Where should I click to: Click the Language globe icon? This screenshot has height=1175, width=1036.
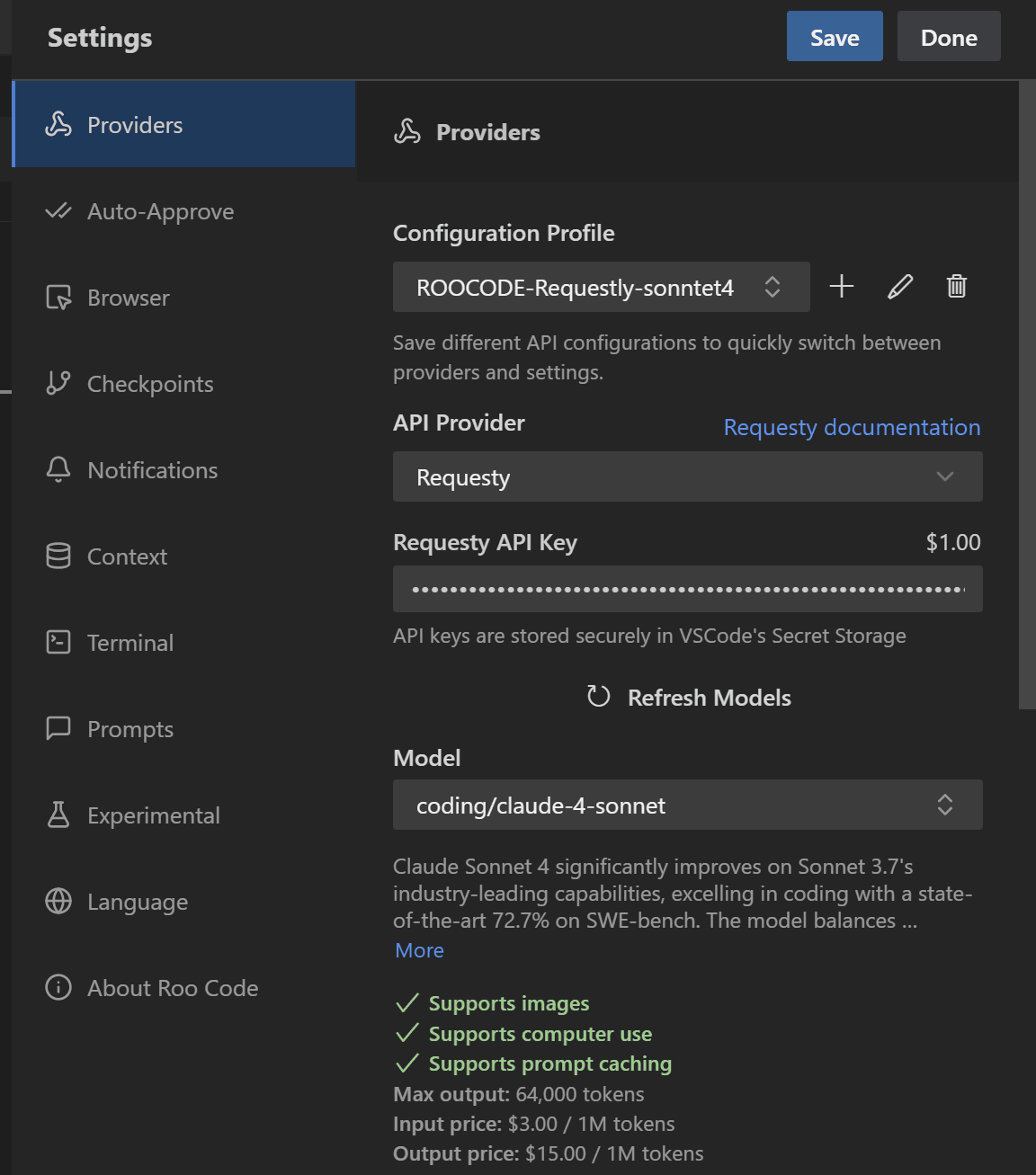[x=58, y=901]
